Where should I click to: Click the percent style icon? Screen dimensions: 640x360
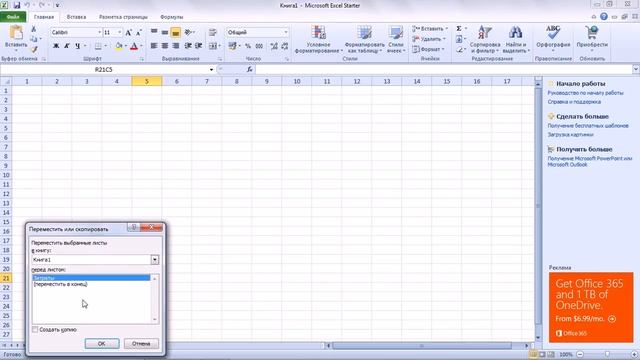(248, 46)
